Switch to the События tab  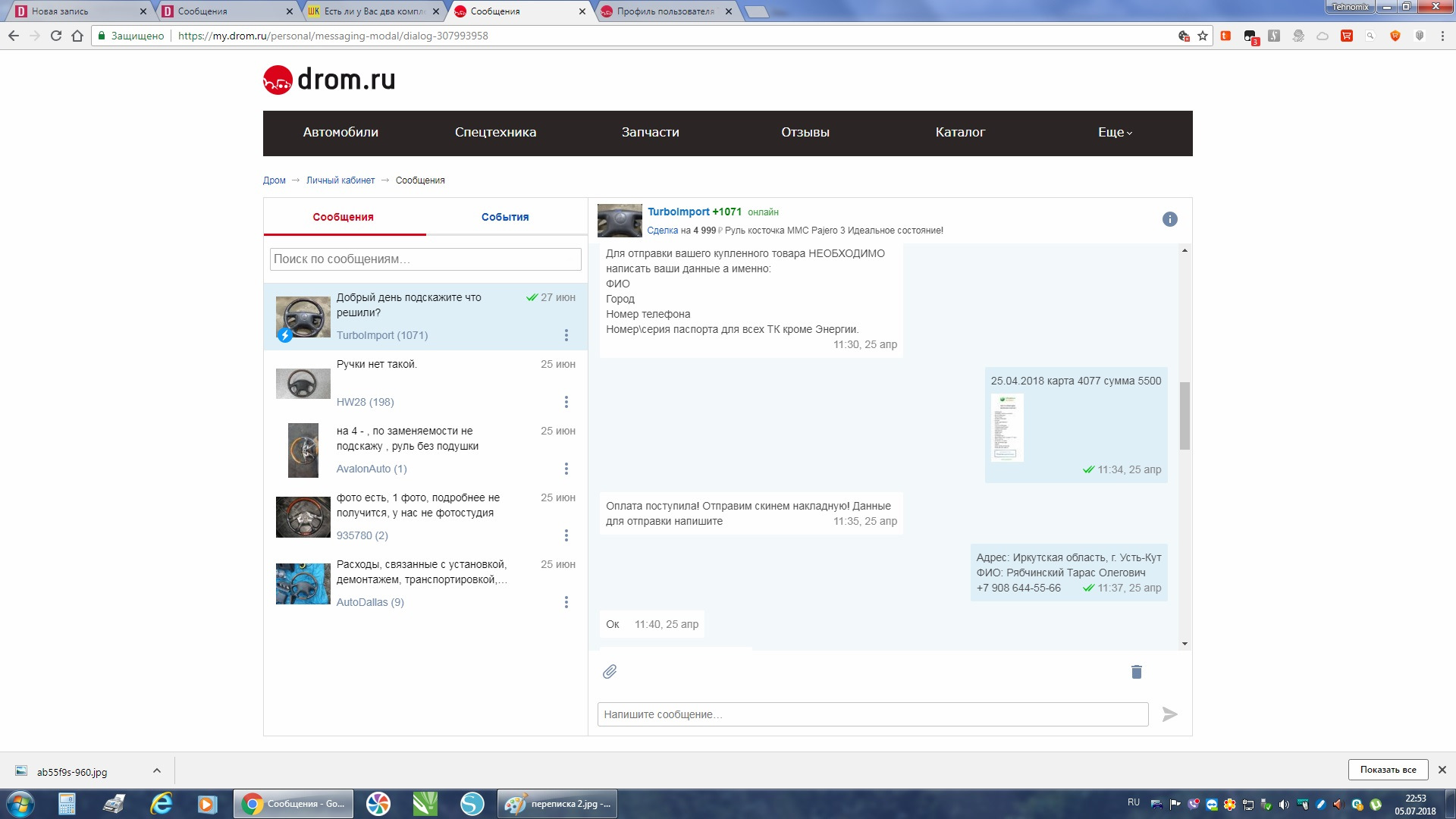(505, 217)
